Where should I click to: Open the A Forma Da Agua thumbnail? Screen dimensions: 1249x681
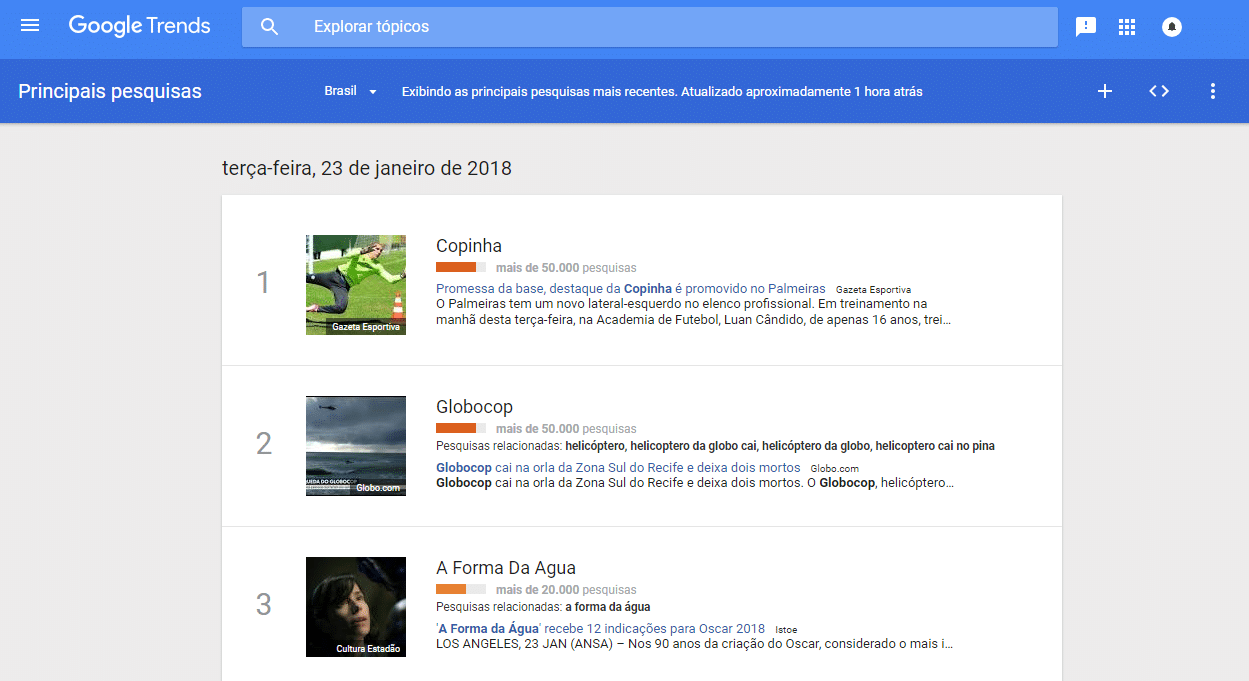[x=356, y=607]
